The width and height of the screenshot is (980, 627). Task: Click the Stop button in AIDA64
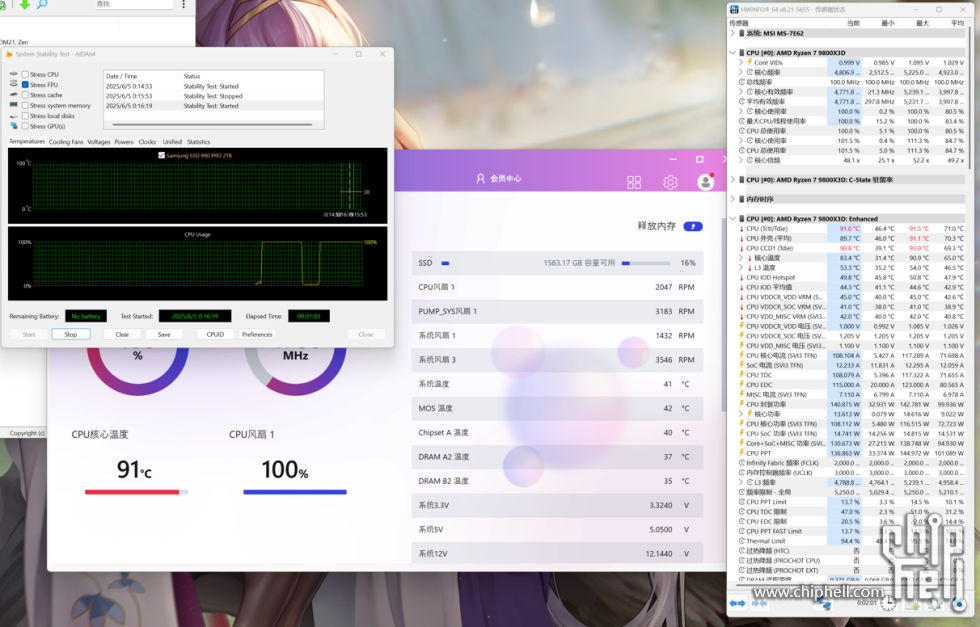pyautogui.click(x=71, y=334)
